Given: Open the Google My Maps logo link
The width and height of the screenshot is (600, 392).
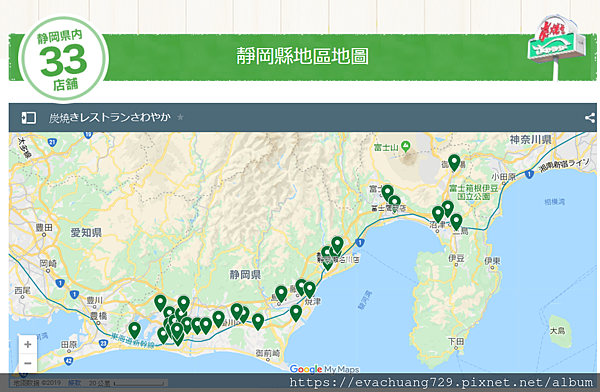Looking at the screenshot, I should click(324, 369).
